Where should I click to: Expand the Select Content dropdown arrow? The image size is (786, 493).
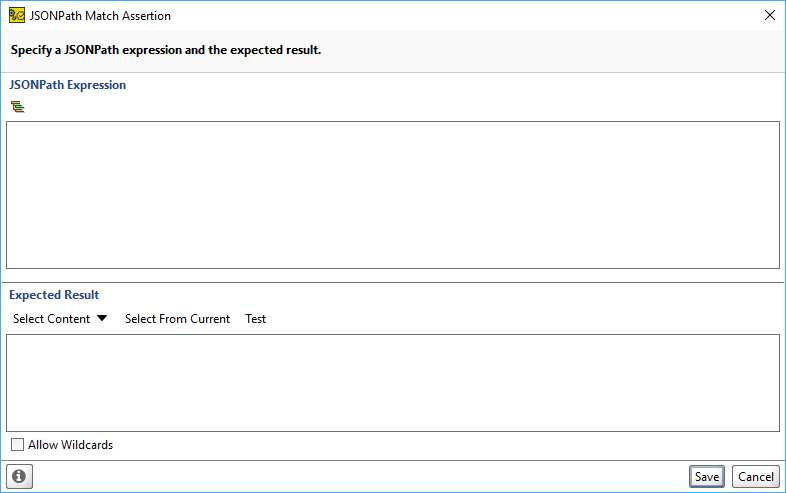[102, 318]
